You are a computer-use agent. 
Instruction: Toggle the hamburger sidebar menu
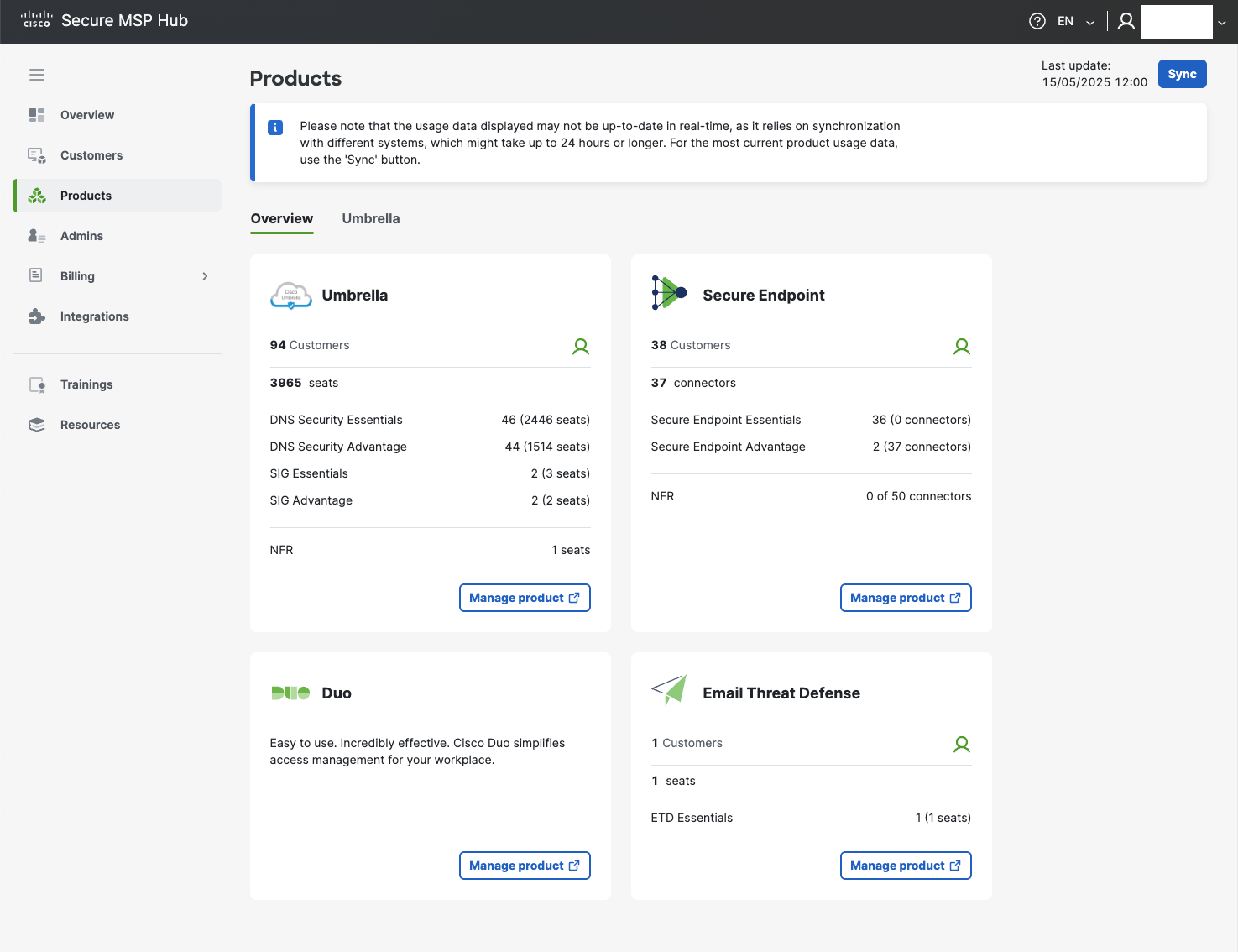pyautogui.click(x=37, y=75)
